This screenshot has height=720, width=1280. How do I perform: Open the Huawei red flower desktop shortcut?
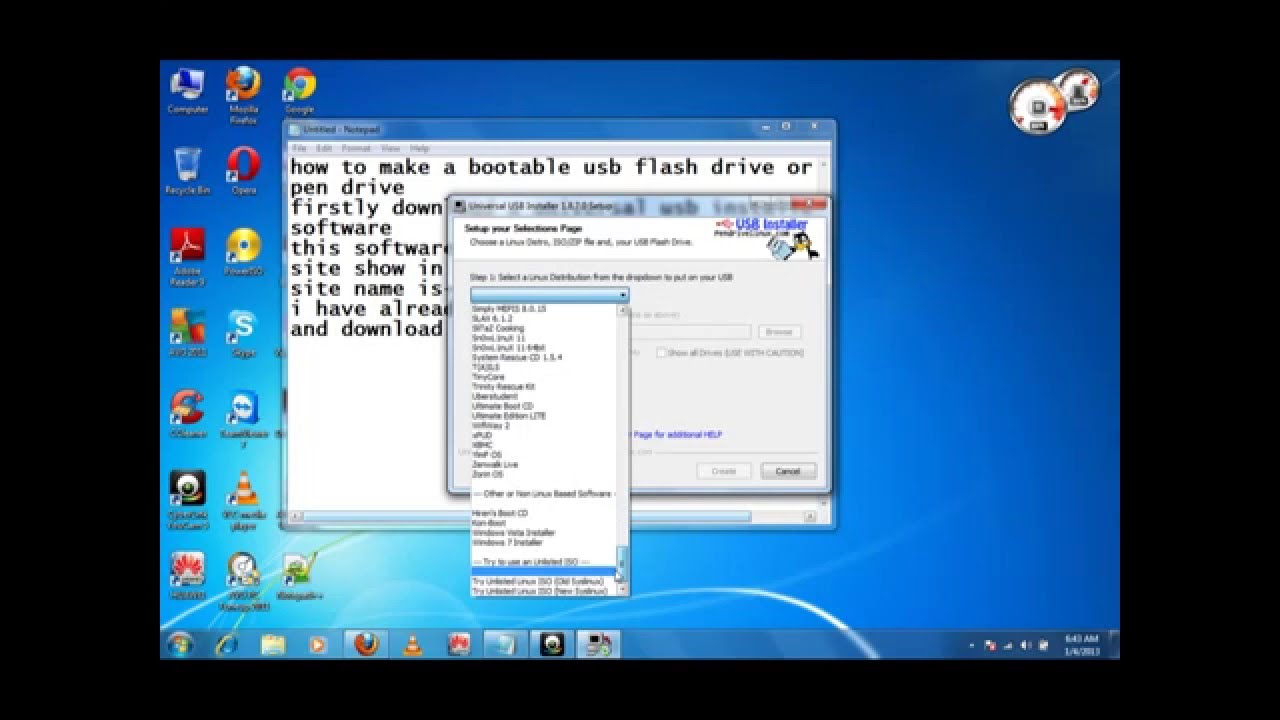187,575
